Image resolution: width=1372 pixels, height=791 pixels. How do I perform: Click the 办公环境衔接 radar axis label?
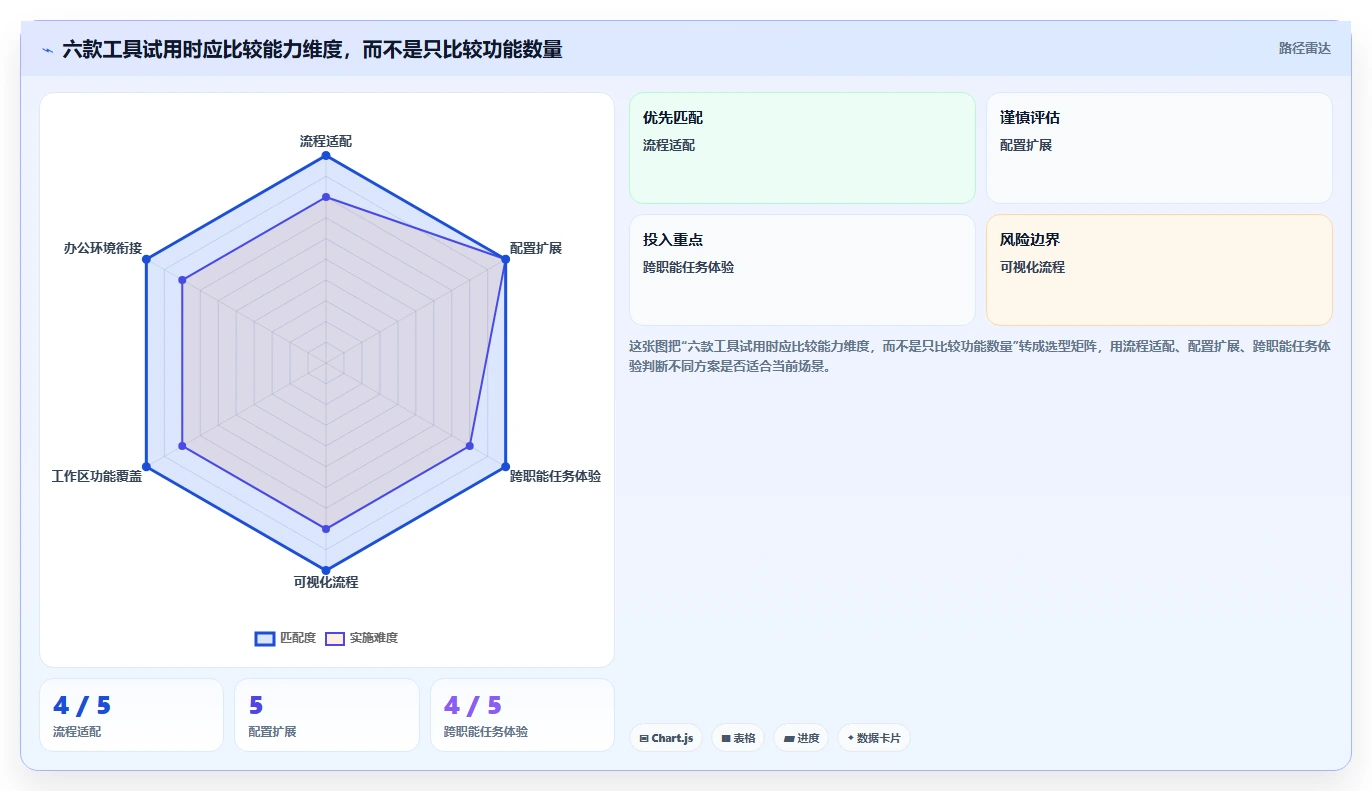coord(103,248)
